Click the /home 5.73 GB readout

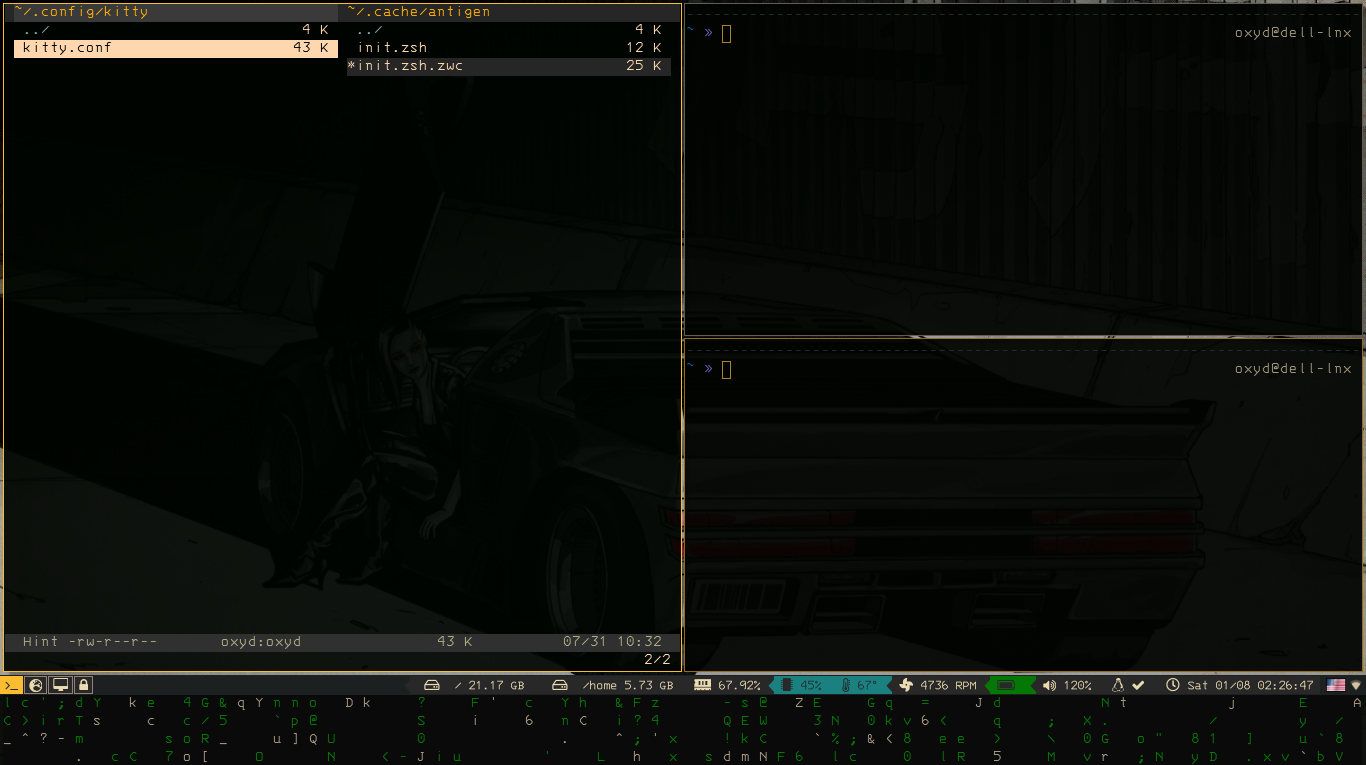[627, 685]
